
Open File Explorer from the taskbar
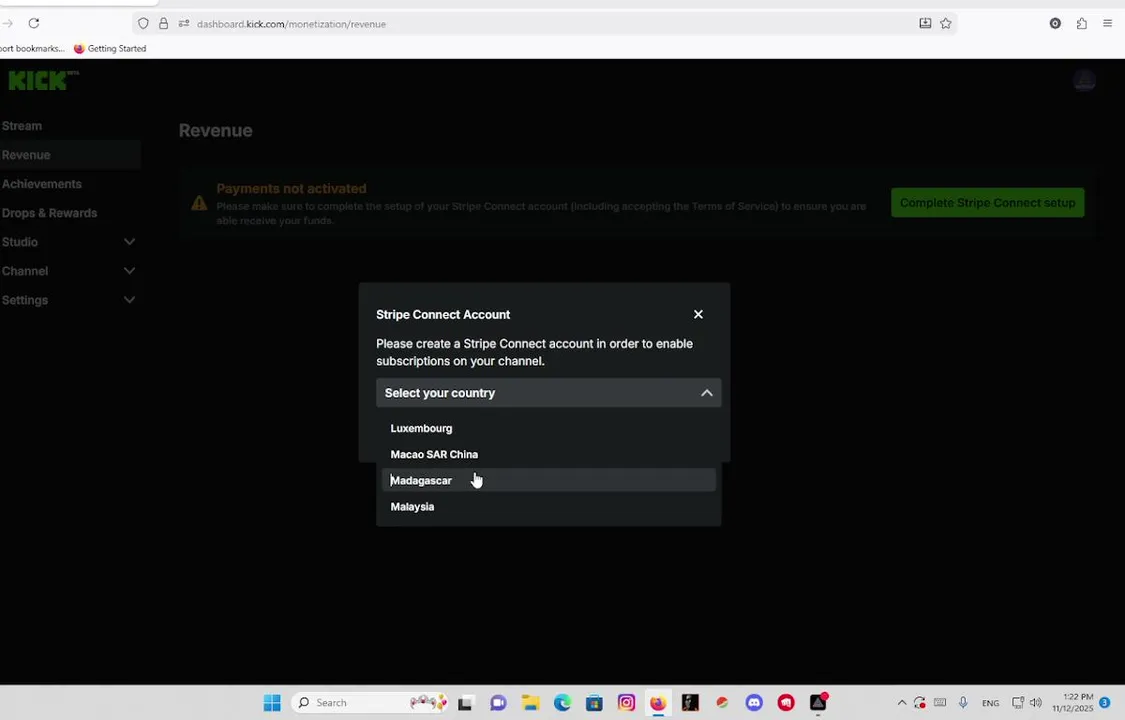click(x=530, y=703)
